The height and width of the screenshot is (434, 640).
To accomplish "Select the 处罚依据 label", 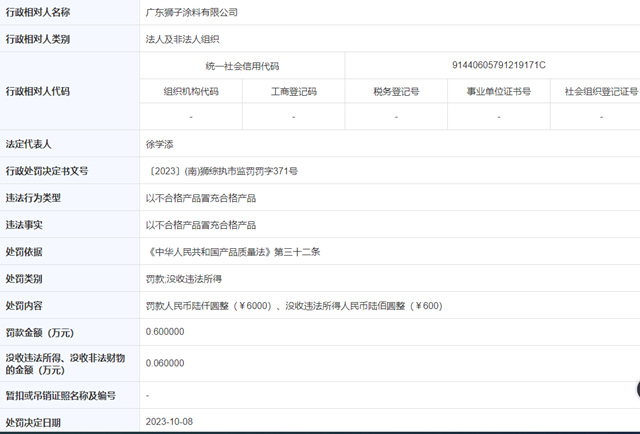I will point(24,252).
